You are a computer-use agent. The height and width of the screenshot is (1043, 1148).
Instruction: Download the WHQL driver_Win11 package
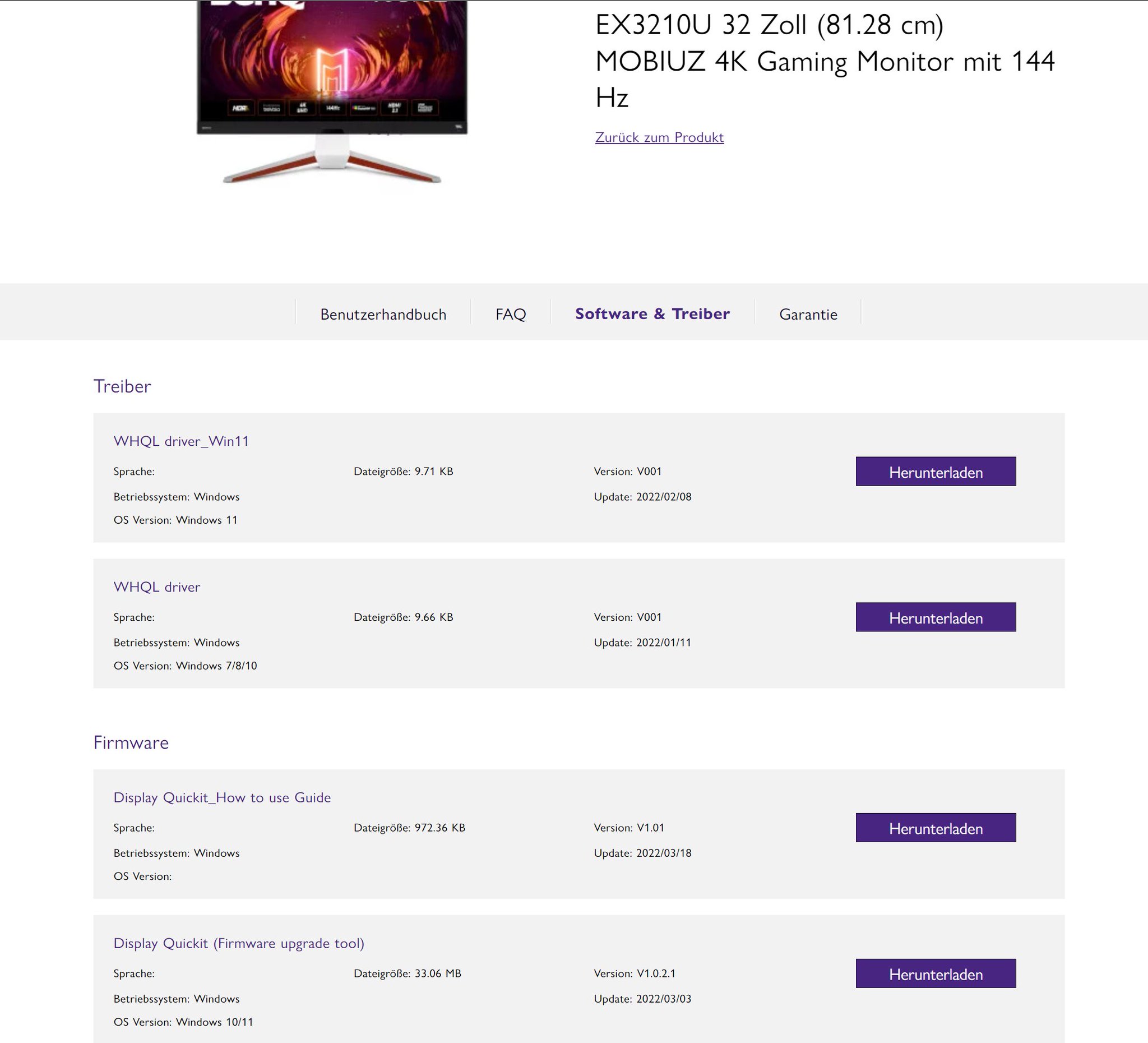pyautogui.click(x=936, y=471)
